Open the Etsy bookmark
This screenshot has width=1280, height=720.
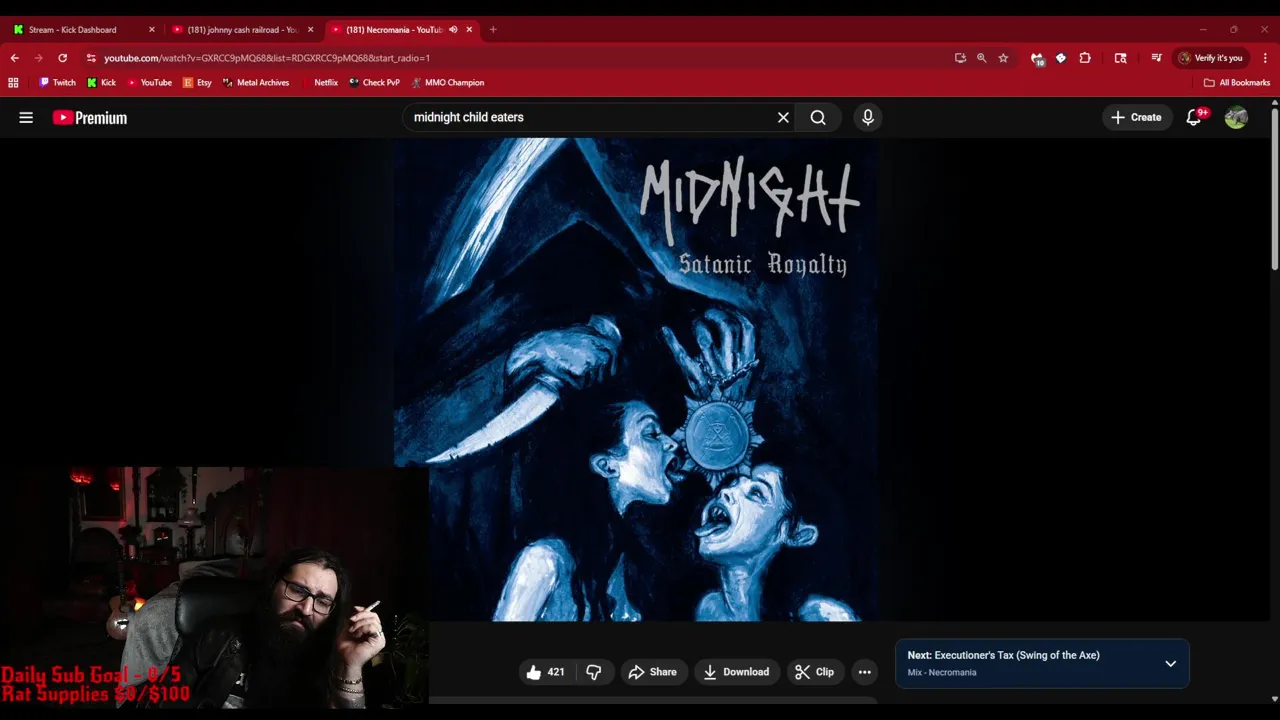point(197,83)
